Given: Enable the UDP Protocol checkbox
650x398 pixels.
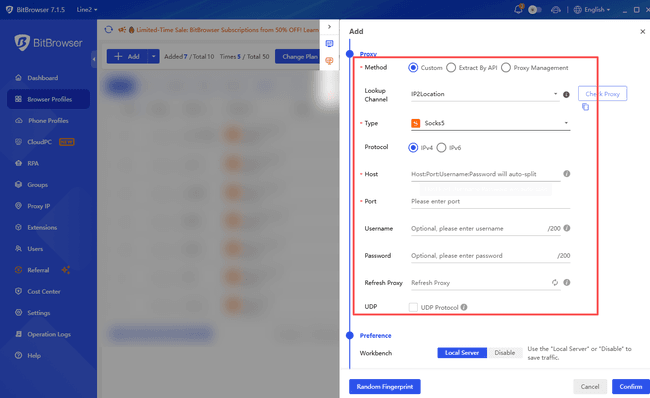Looking at the screenshot, I should tap(413, 307).
